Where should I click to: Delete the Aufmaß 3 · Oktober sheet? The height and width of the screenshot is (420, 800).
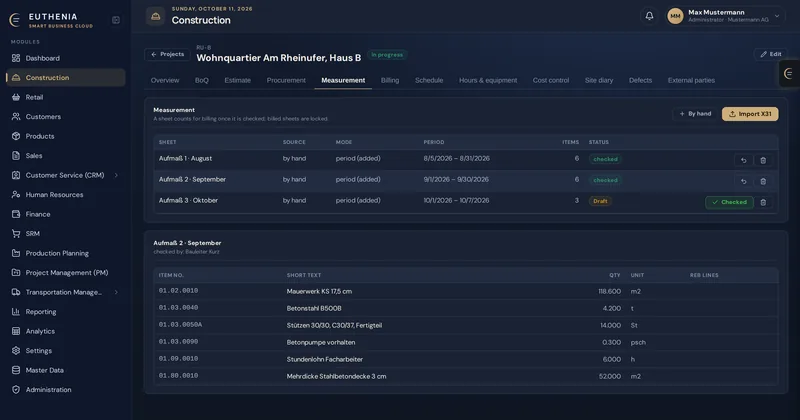[763, 202]
